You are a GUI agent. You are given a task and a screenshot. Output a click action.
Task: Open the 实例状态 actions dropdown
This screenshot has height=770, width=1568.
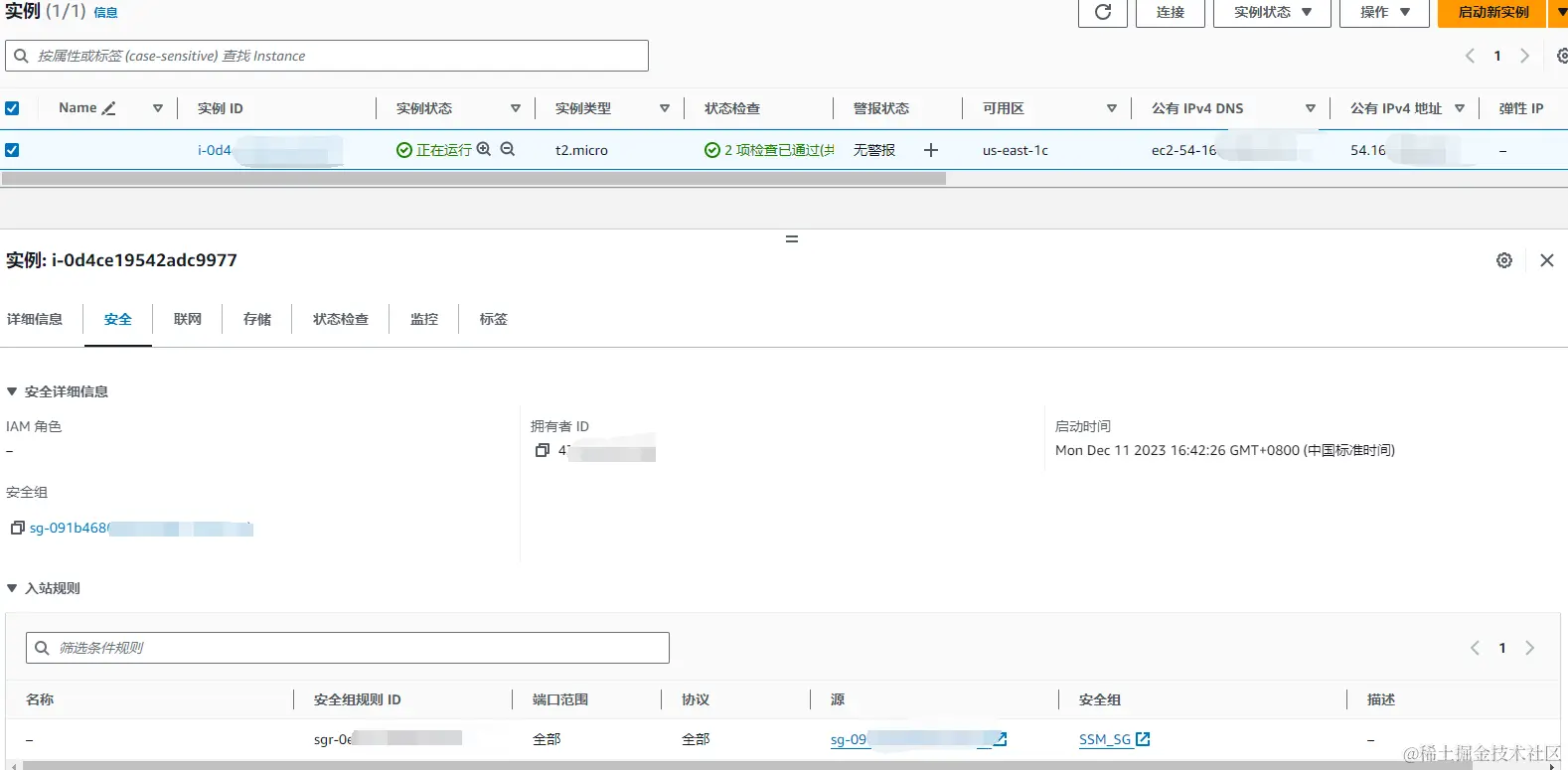coord(1272,12)
